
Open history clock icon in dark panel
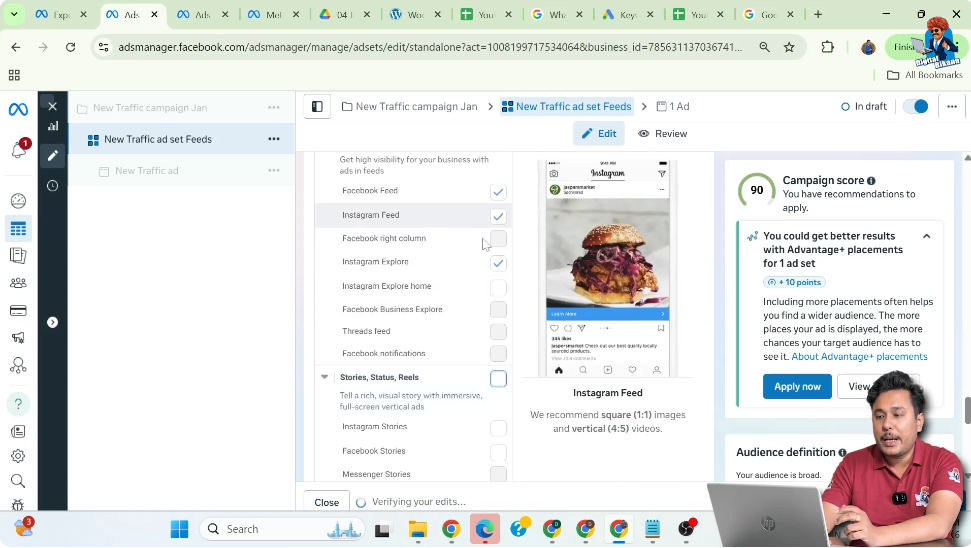click(53, 186)
